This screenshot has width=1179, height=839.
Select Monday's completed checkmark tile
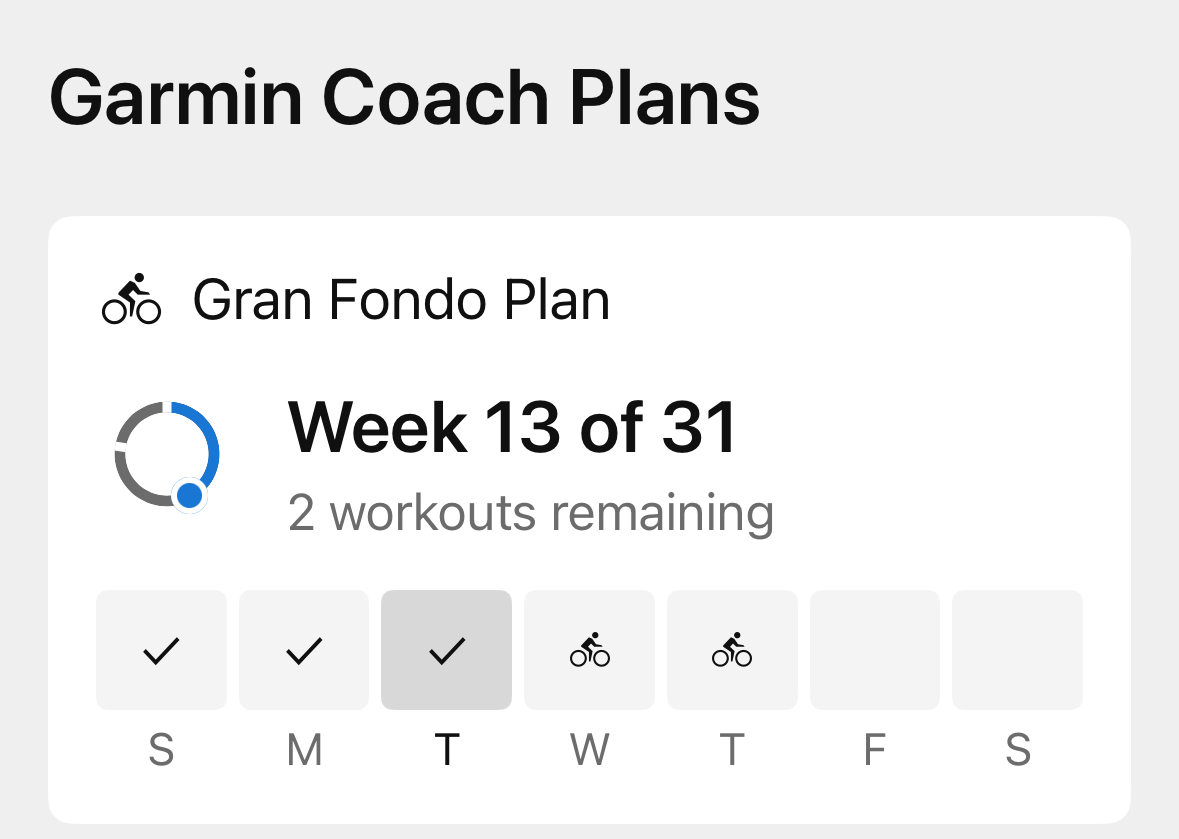point(304,650)
